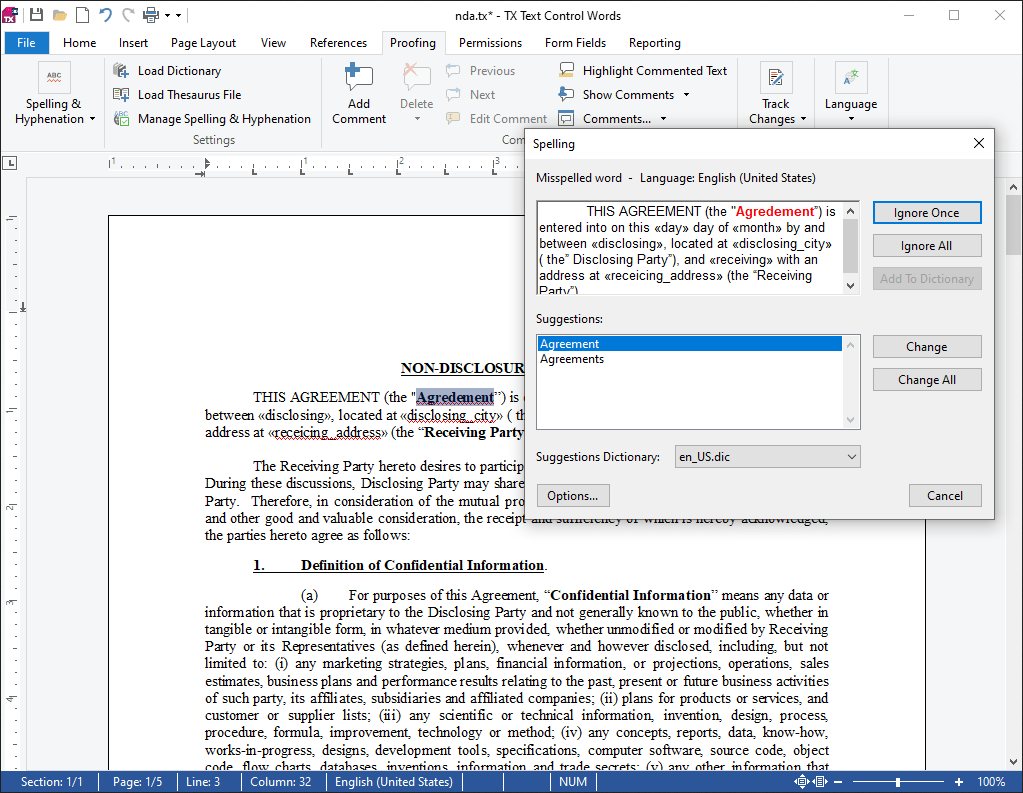Image resolution: width=1023 pixels, height=793 pixels.
Task: Click the zoom slider in status bar
Action: point(898,782)
